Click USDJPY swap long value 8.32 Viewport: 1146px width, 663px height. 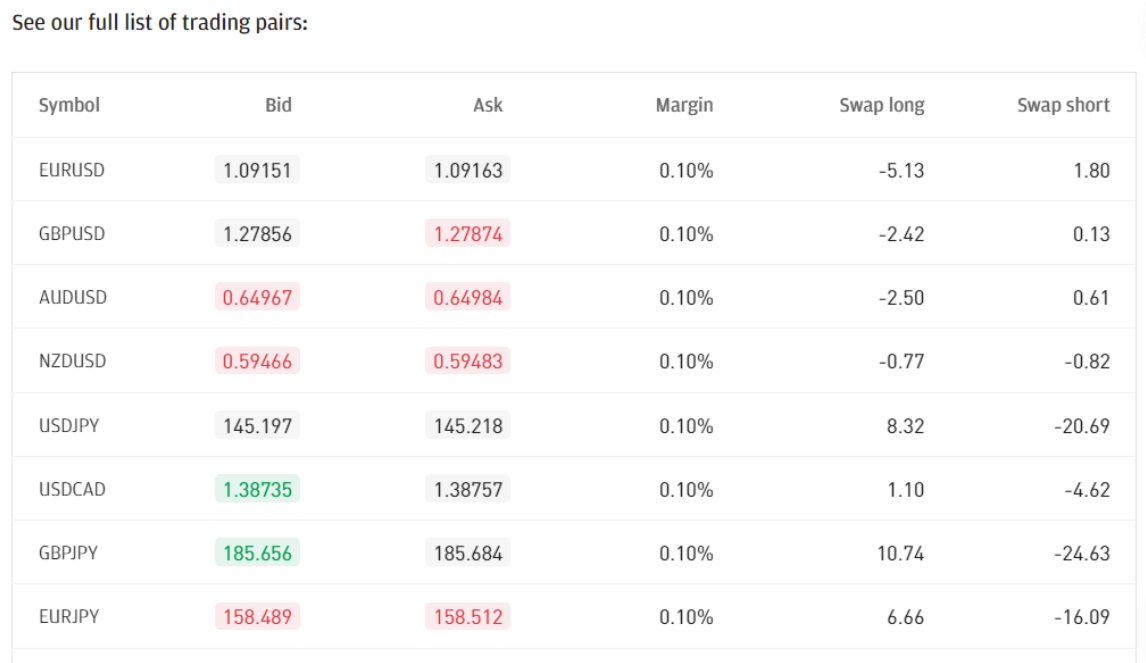coord(906,425)
